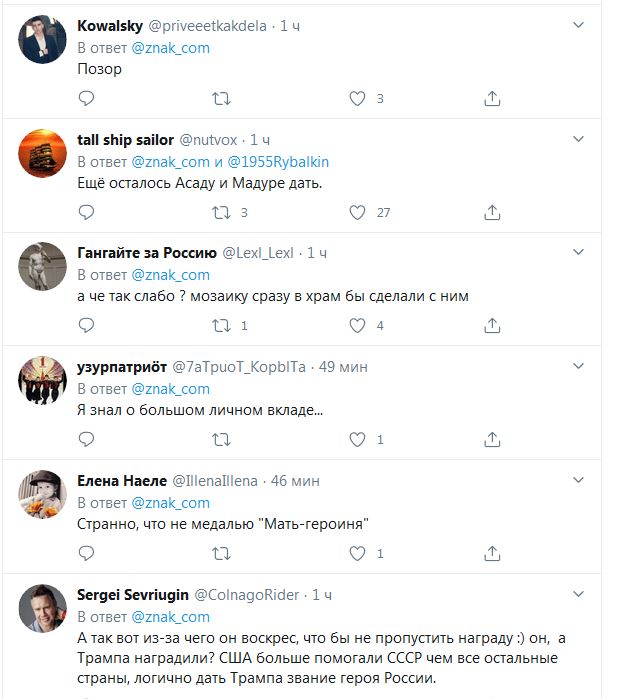Reply to Kowalsky's tweet "Позор"
This screenshot has height=699, width=621.
click(x=86, y=98)
